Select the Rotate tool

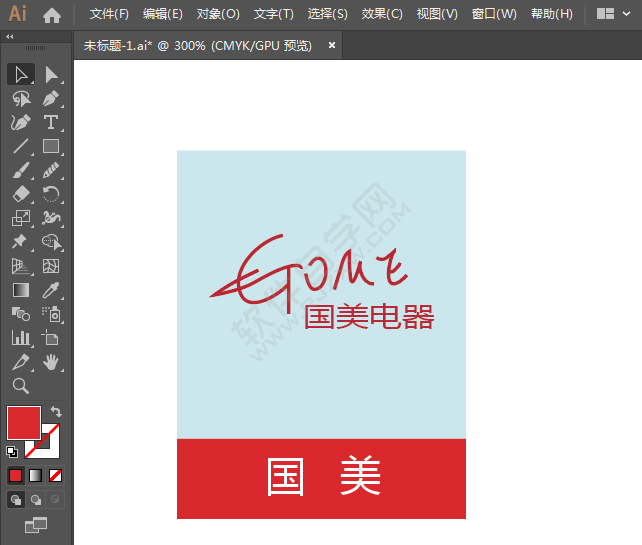click(51, 194)
